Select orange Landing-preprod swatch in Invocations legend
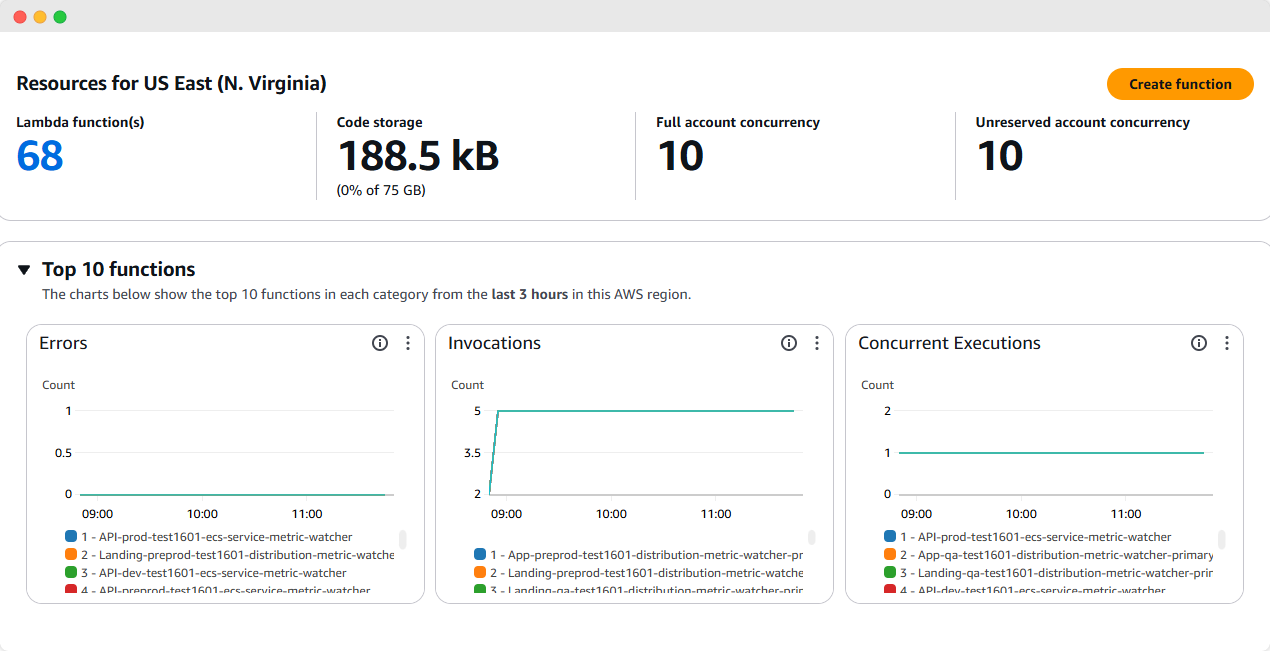Screen dimensions: 1270x651 pyautogui.click(x=481, y=573)
